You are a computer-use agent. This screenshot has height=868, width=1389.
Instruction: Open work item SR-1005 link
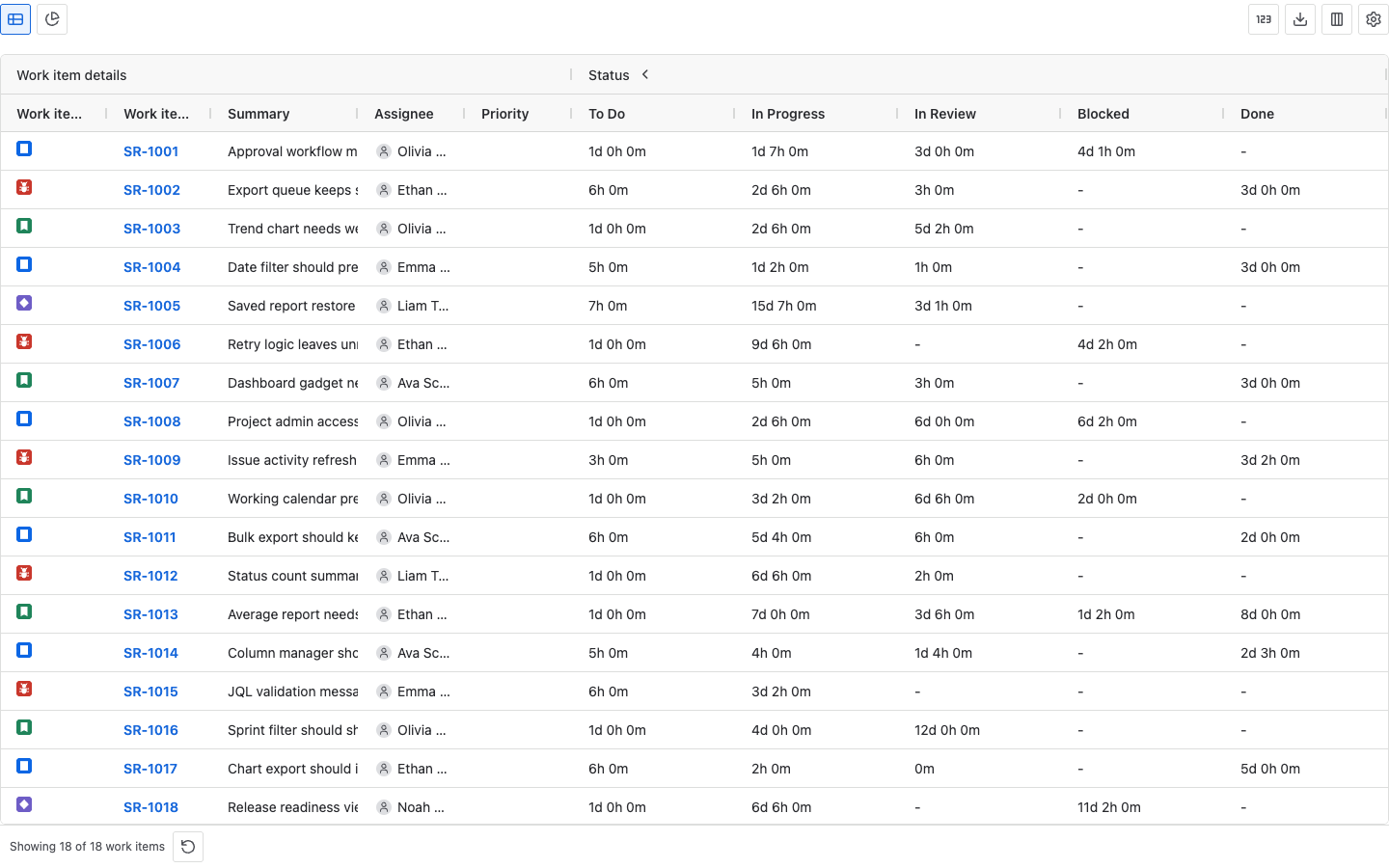tap(151, 306)
